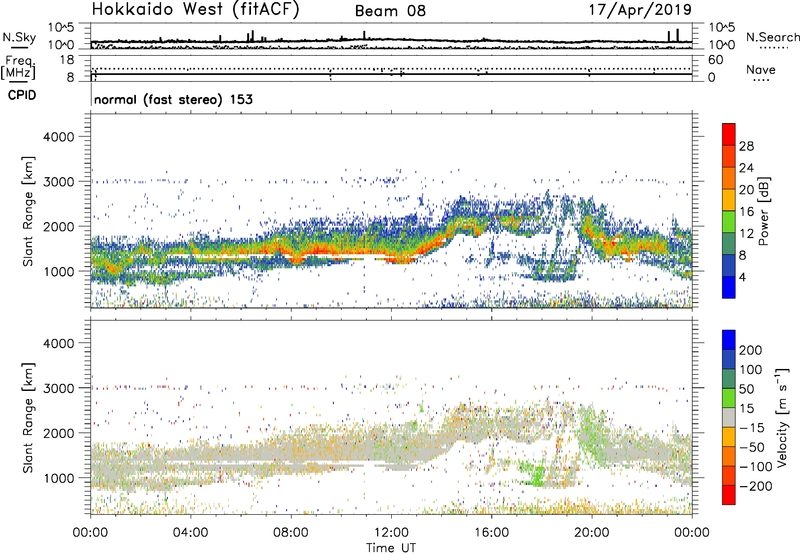This screenshot has width=800, height=554.
Task: Click the date '17/Apr/2019'
Action: pos(641,10)
